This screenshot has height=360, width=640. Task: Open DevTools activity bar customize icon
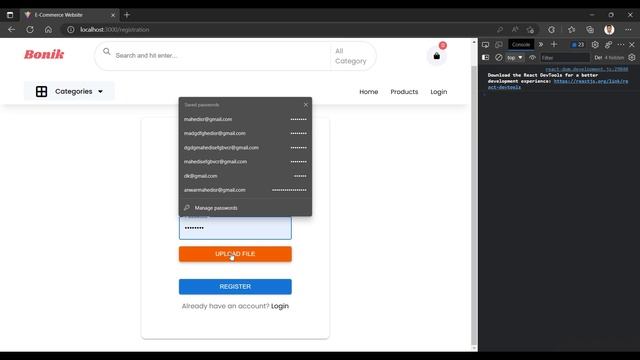pyautogui.click(x=608, y=44)
